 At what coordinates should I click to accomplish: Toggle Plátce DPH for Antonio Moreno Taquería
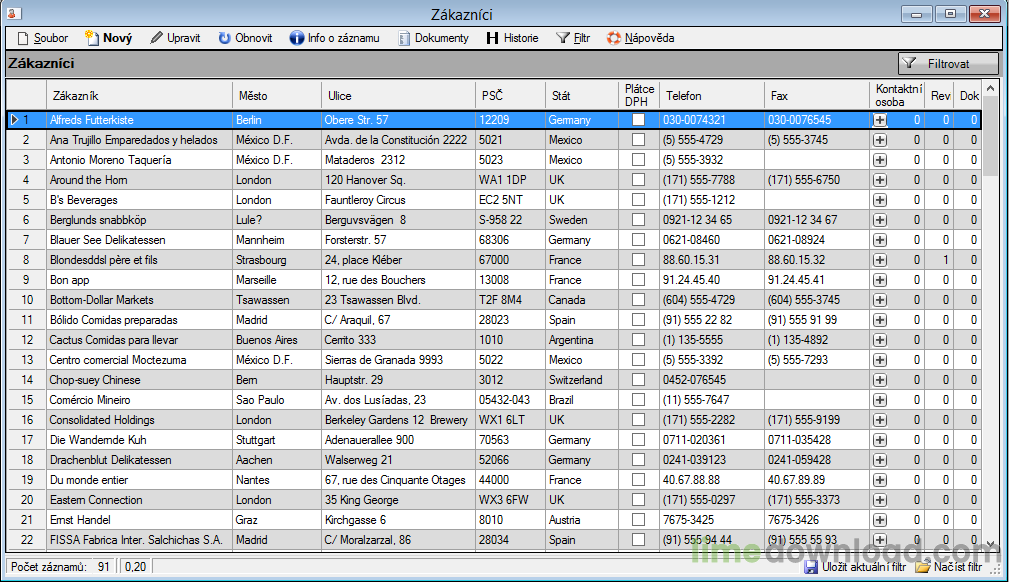(638, 160)
